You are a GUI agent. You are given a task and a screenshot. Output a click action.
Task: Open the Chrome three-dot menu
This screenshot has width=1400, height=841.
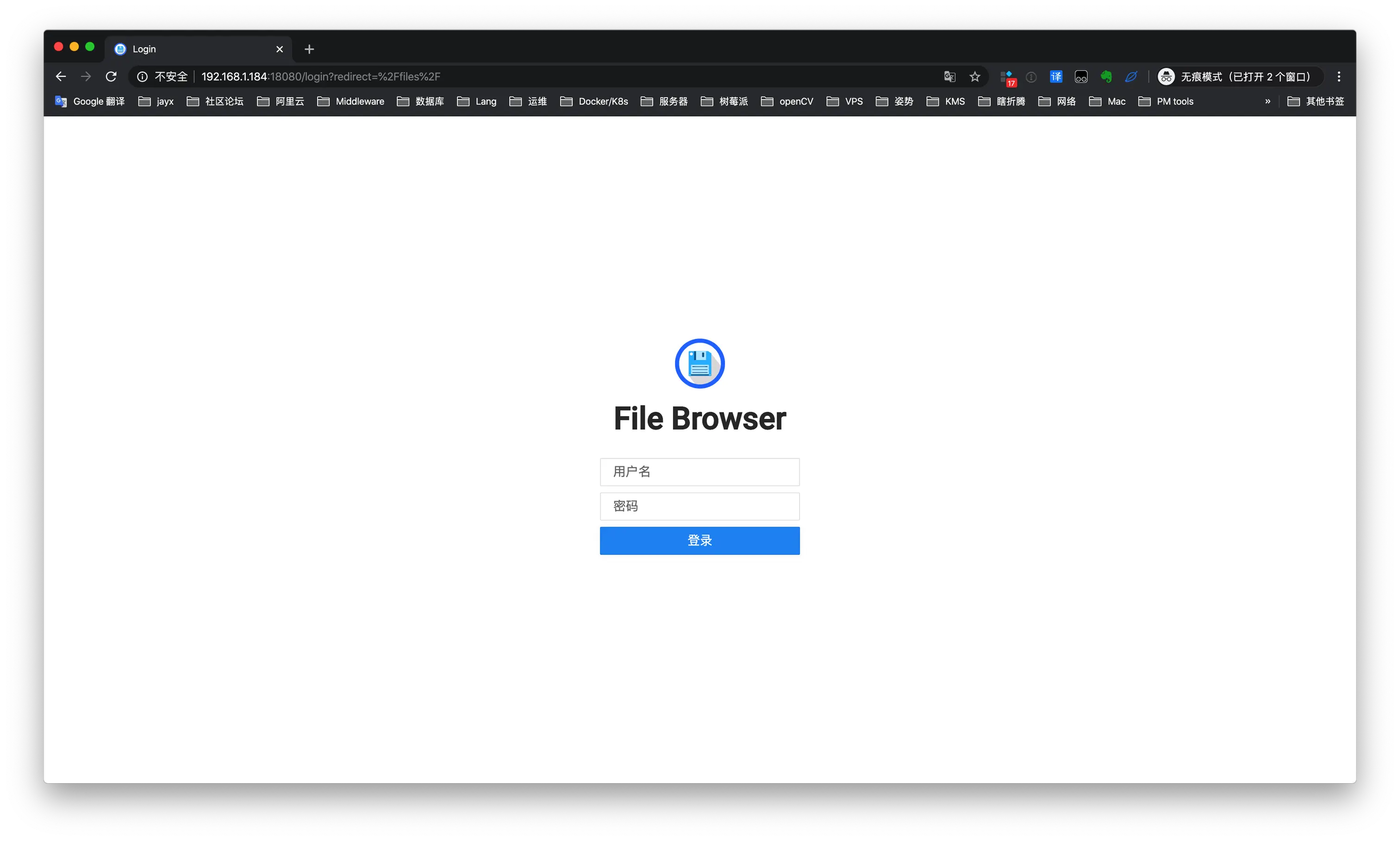point(1339,76)
